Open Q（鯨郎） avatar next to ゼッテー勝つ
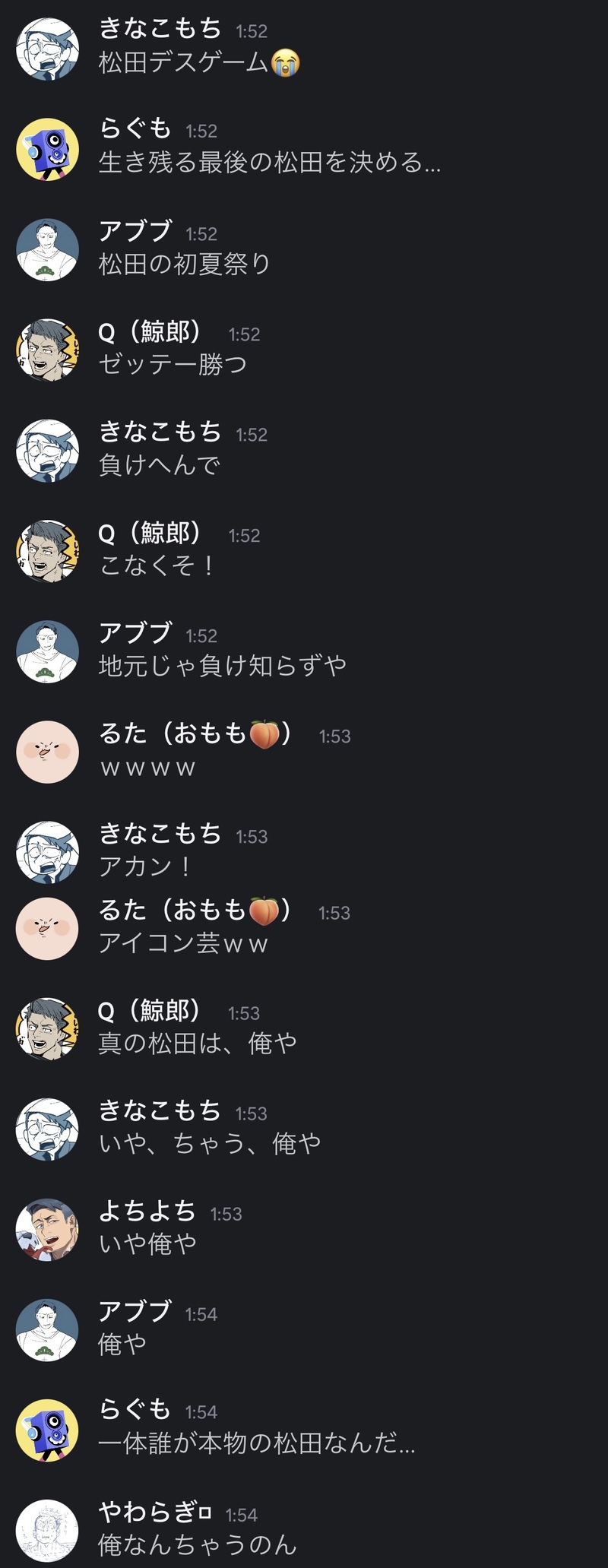Screen dimensions: 608x1568 click(48, 350)
